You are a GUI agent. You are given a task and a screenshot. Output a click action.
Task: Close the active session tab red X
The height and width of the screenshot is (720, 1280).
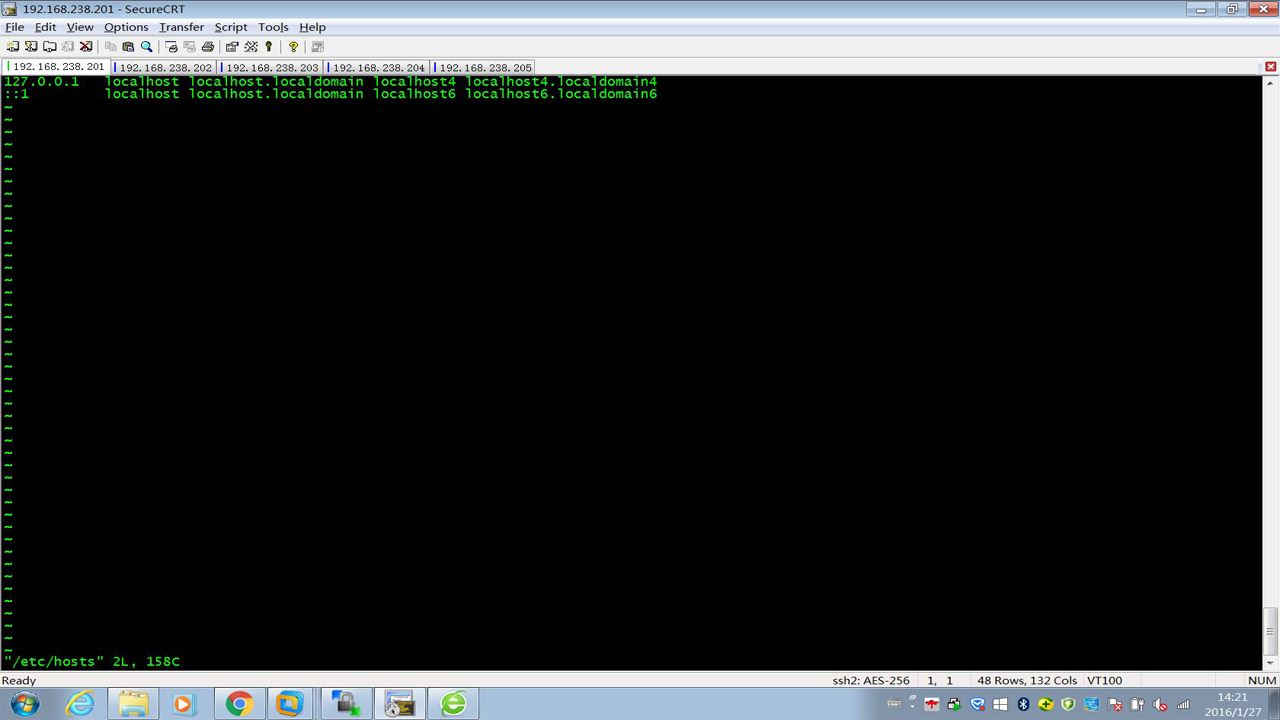(1271, 67)
